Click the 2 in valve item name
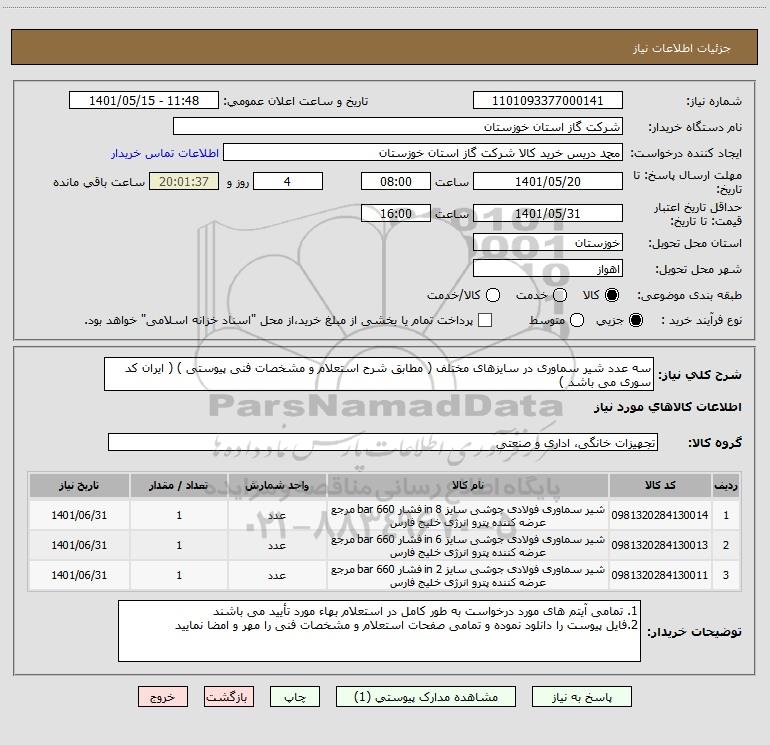Screen dimensions: 770x745 [x=468, y=576]
